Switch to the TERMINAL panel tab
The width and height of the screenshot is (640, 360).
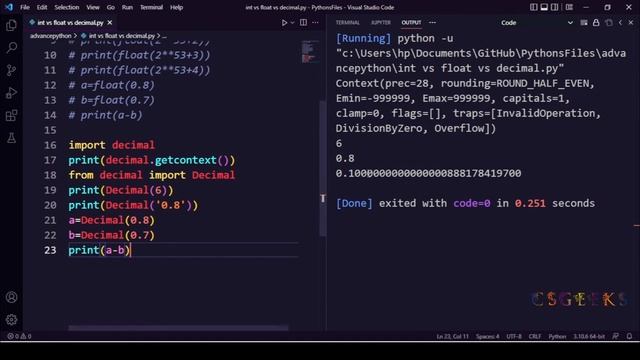coord(348,22)
